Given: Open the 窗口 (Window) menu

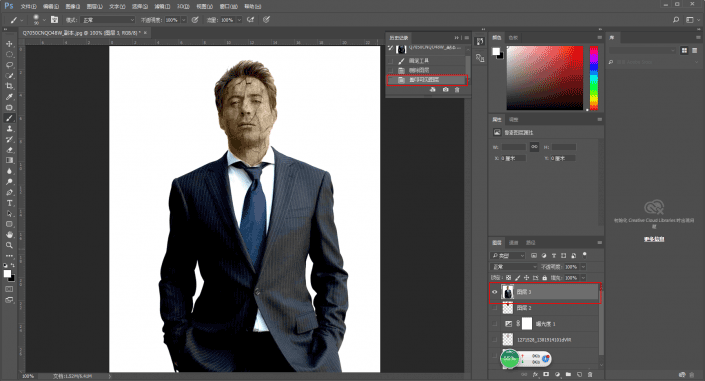Looking at the screenshot, I should pos(228,7).
